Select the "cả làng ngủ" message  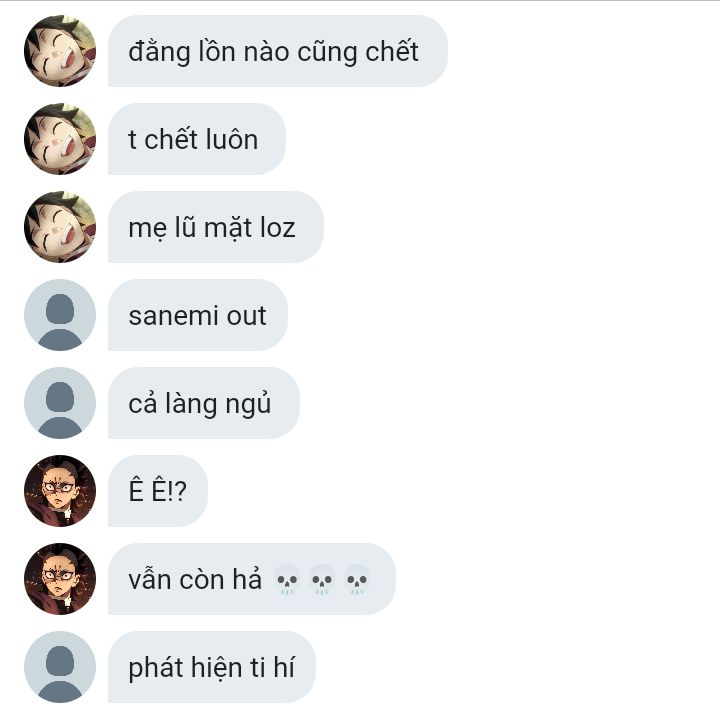tap(204, 403)
